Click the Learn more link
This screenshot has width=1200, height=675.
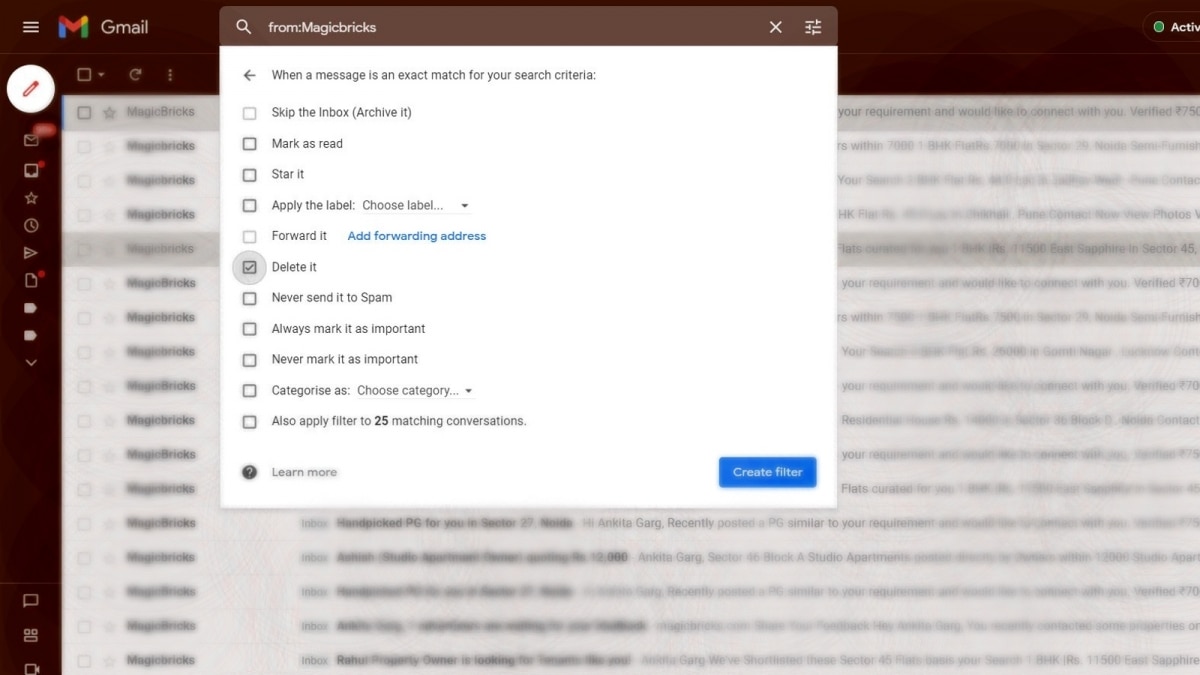304,472
